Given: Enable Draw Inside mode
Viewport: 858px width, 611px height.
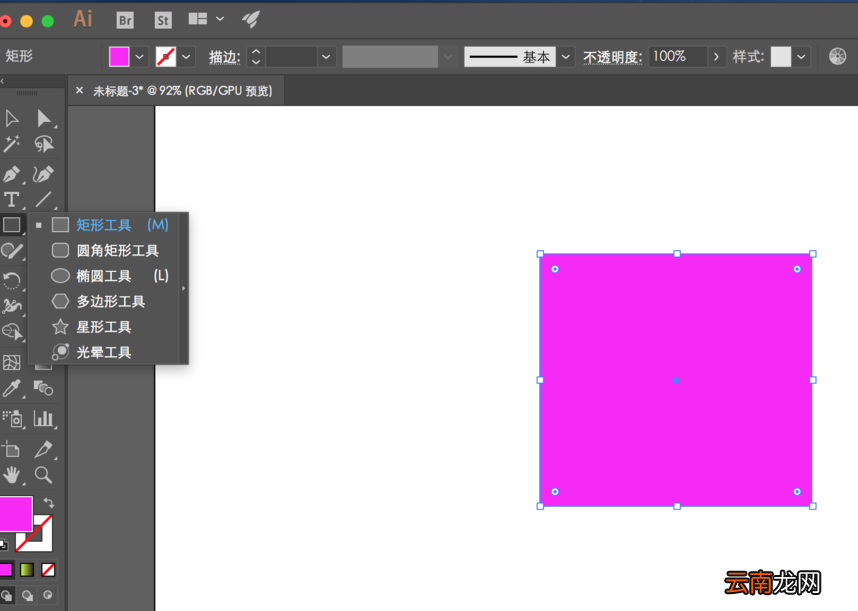Looking at the screenshot, I should pyautogui.click(x=48, y=595).
